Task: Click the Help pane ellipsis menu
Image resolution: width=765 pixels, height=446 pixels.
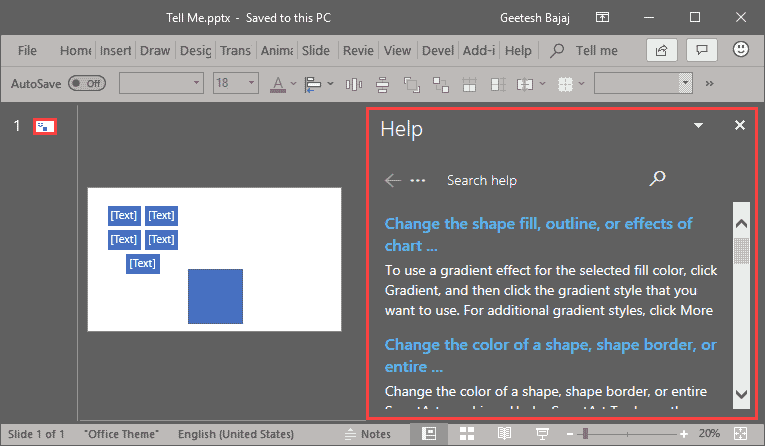Action: [418, 181]
